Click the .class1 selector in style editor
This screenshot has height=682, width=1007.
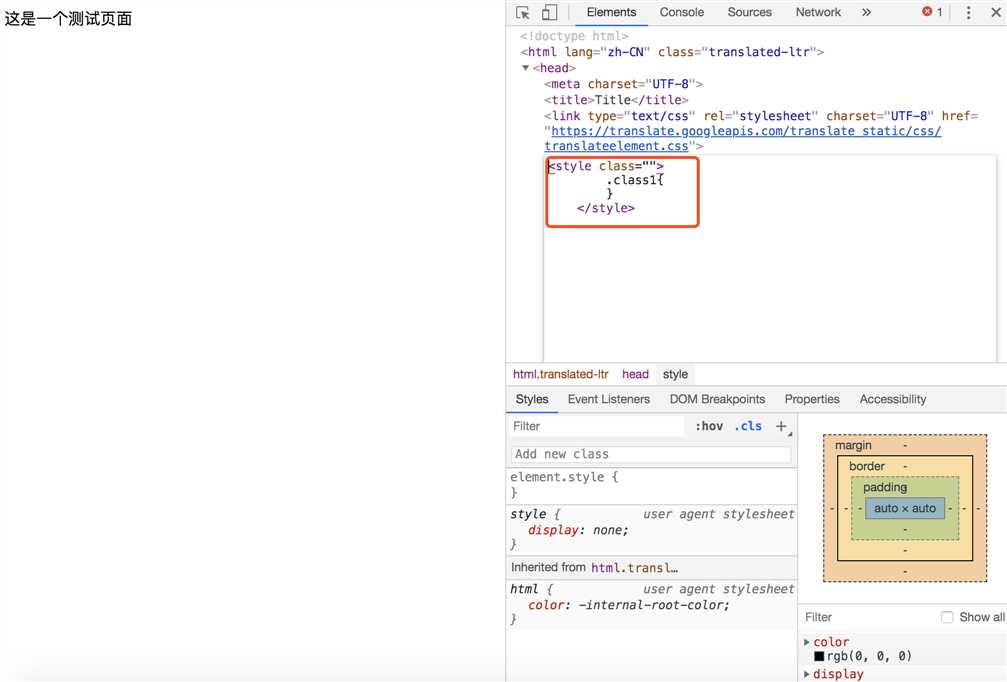coord(633,180)
